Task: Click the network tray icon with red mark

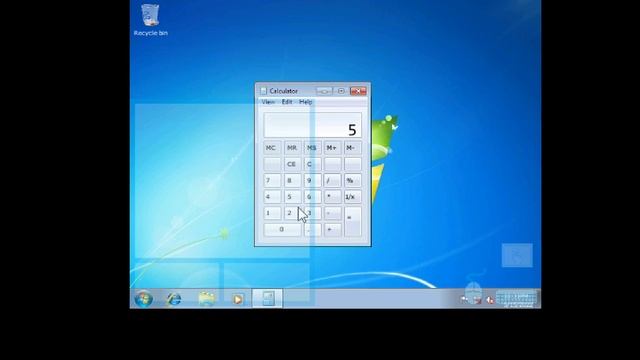Action: coord(477,300)
